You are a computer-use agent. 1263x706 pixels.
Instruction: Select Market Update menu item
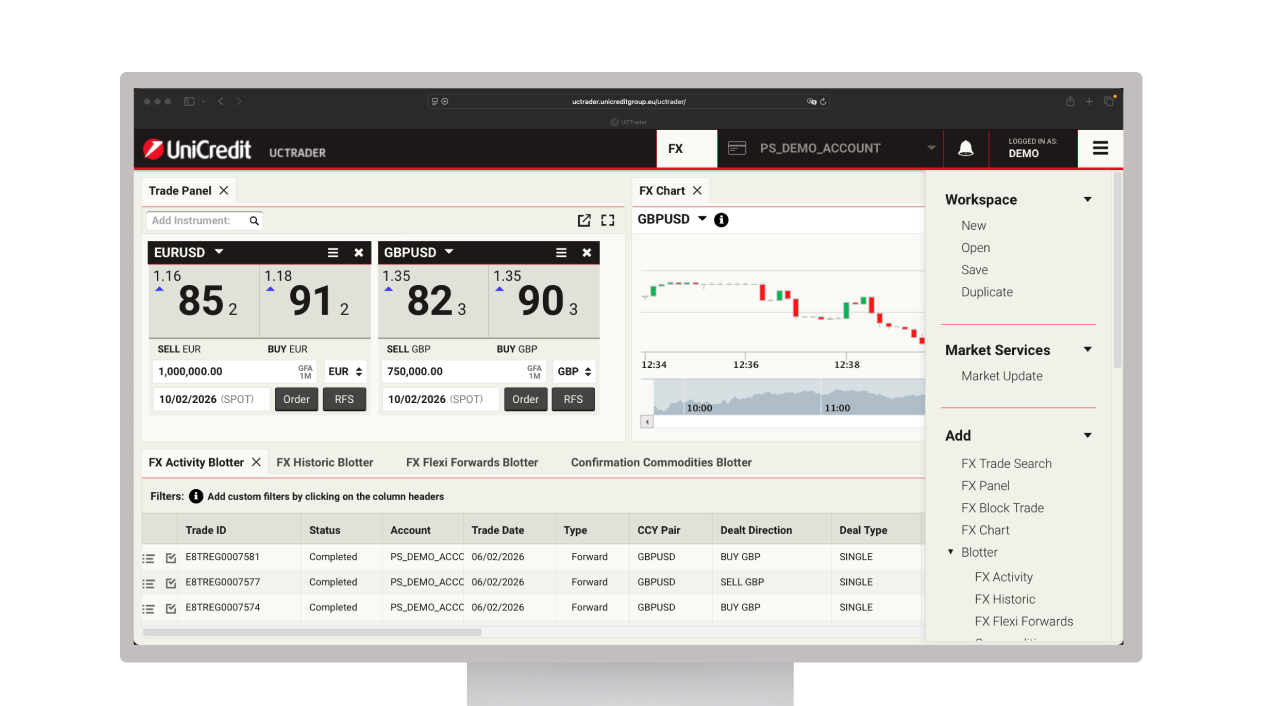(x=1001, y=376)
